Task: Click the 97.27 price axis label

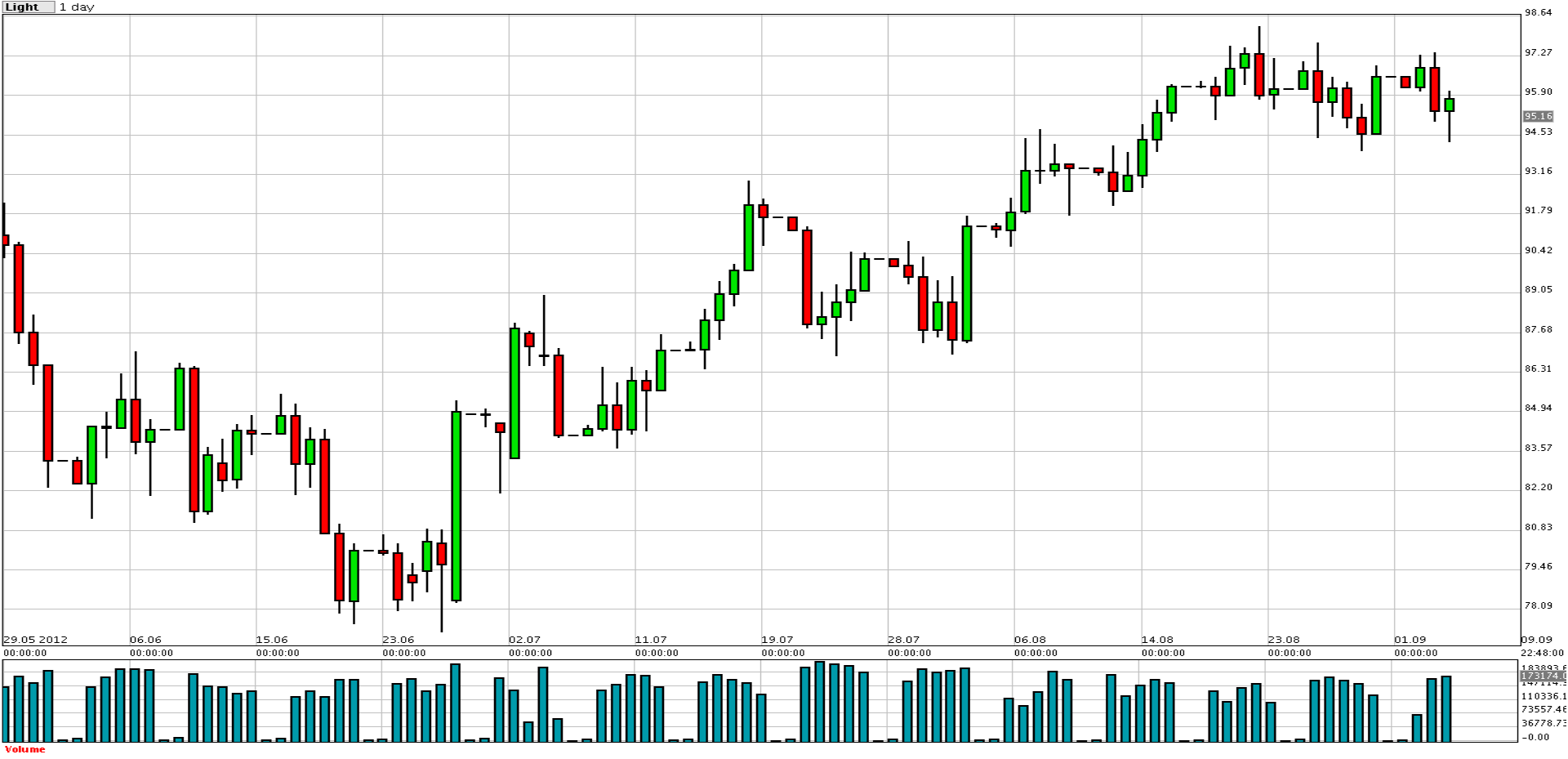Action: (1539, 52)
